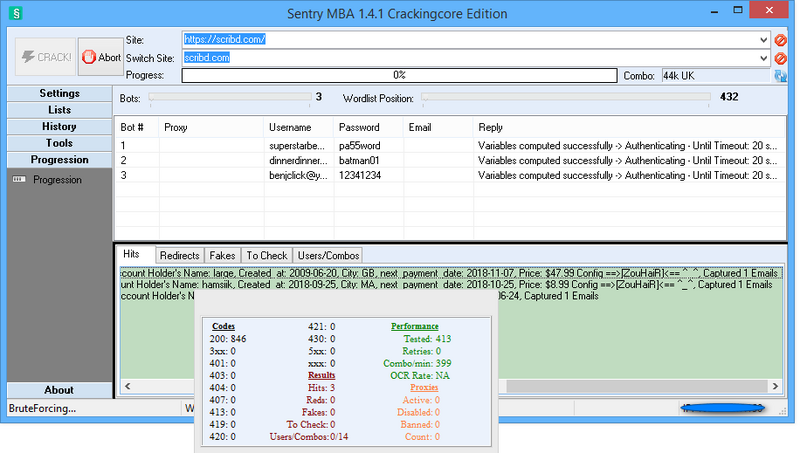The width and height of the screenshot is (800, 453).
Task: Adjust the Bots slider
Action: (230, 97)
